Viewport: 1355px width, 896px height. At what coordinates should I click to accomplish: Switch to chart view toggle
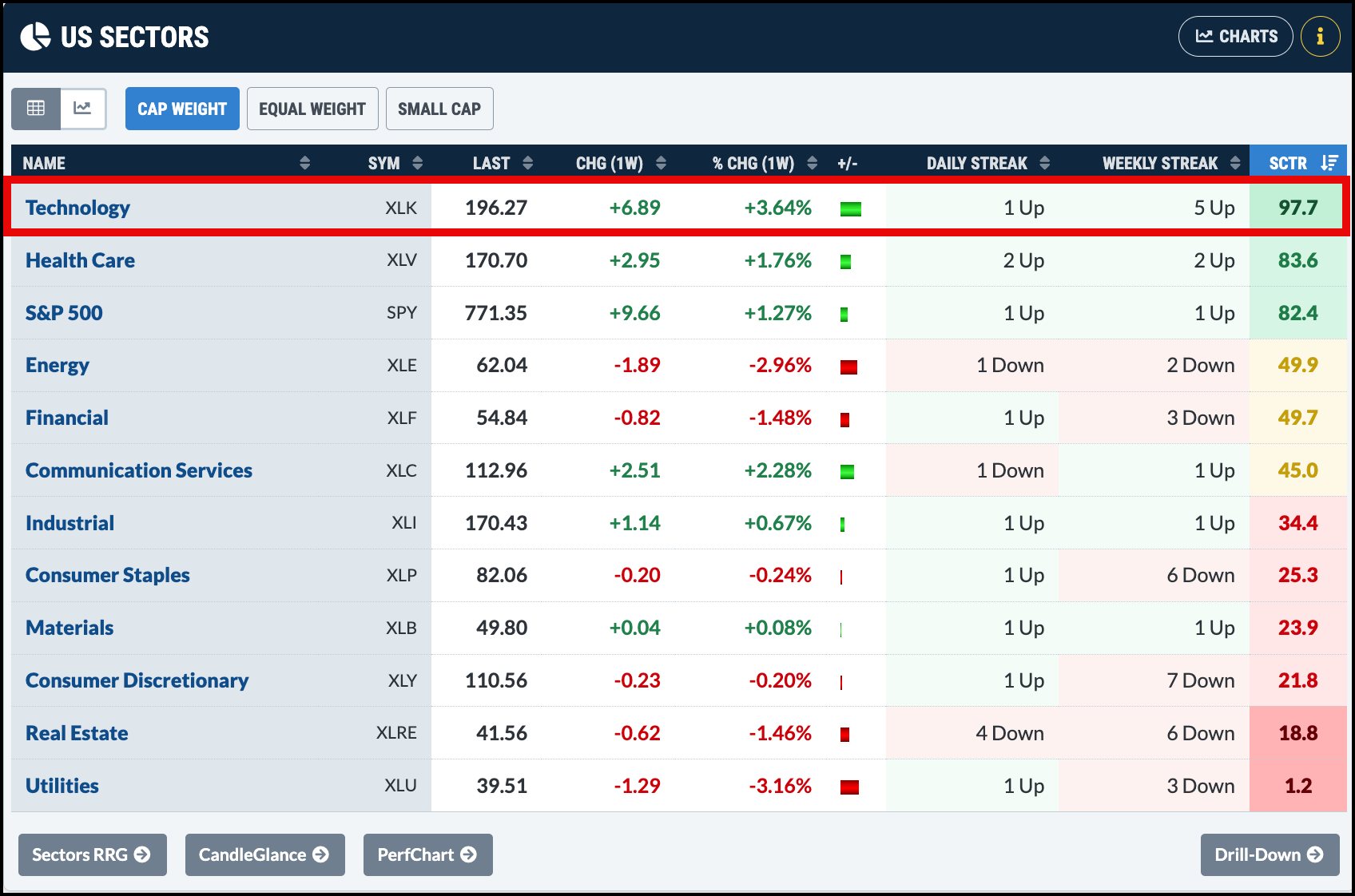[83, 109]
